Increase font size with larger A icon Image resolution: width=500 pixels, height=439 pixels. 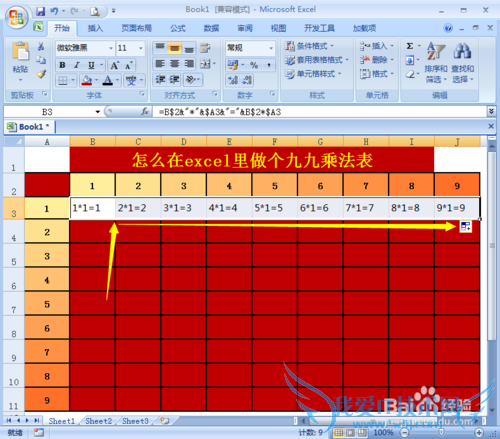(115, 65)
